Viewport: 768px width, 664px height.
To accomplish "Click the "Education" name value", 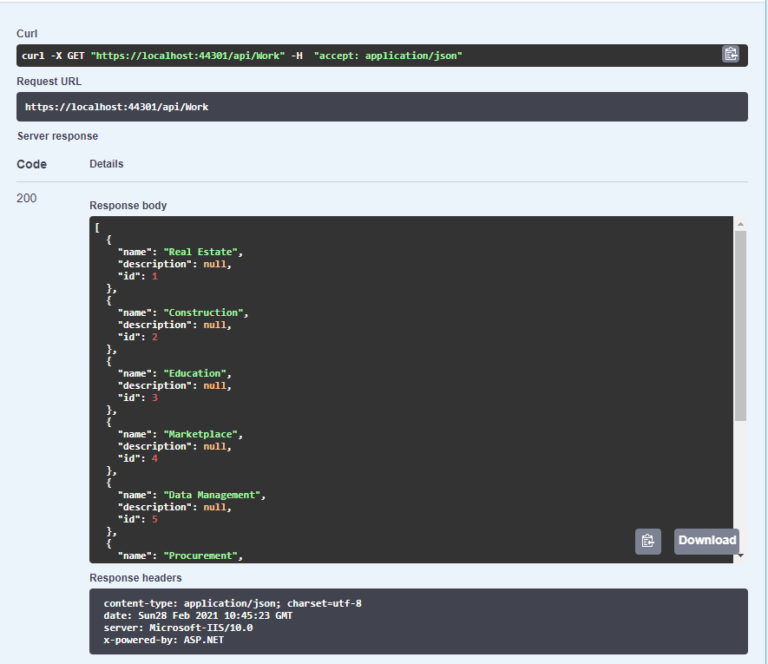I will coord(195,373).
